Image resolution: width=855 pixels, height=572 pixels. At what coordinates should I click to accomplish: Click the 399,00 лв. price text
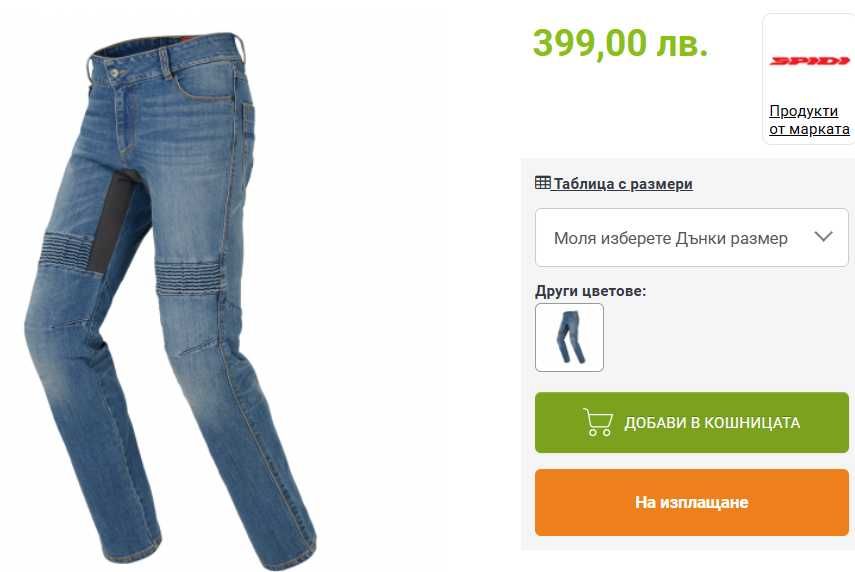tap(620, 43)
